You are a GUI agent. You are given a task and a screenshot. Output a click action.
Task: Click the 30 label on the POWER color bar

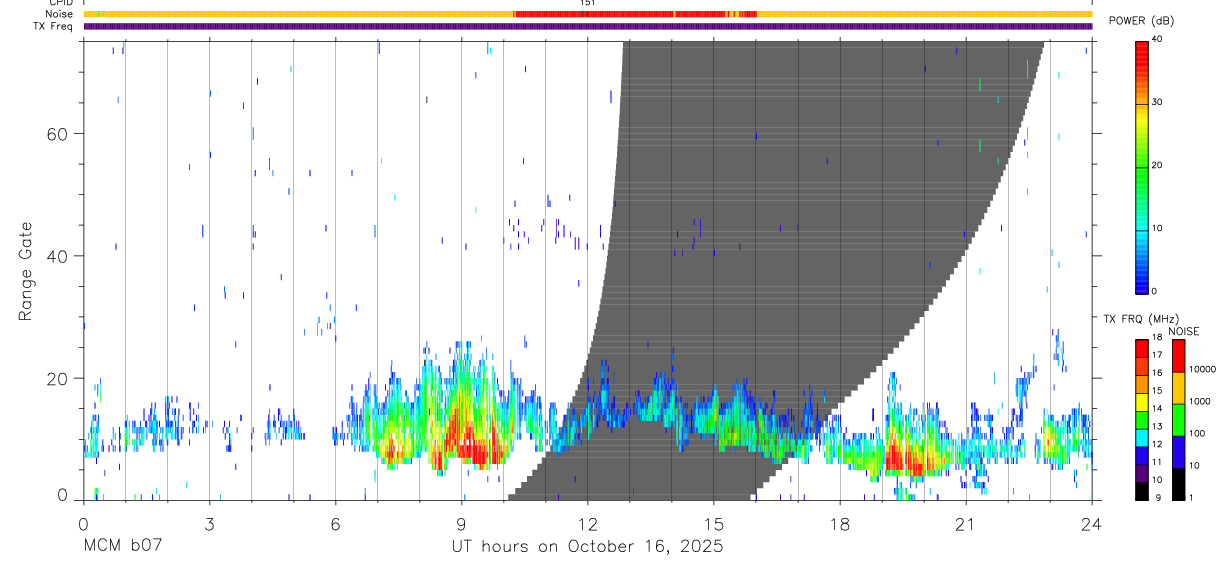coord(1157,103)
